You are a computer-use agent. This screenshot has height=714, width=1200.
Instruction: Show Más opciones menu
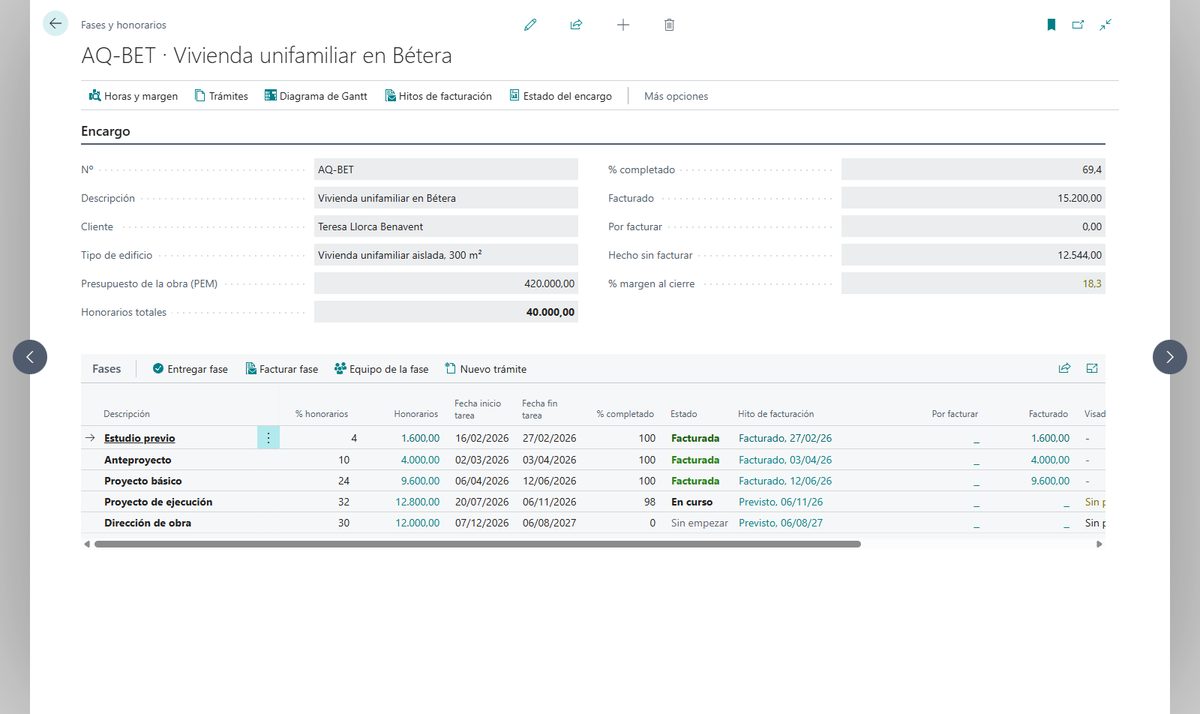[676, 96]
